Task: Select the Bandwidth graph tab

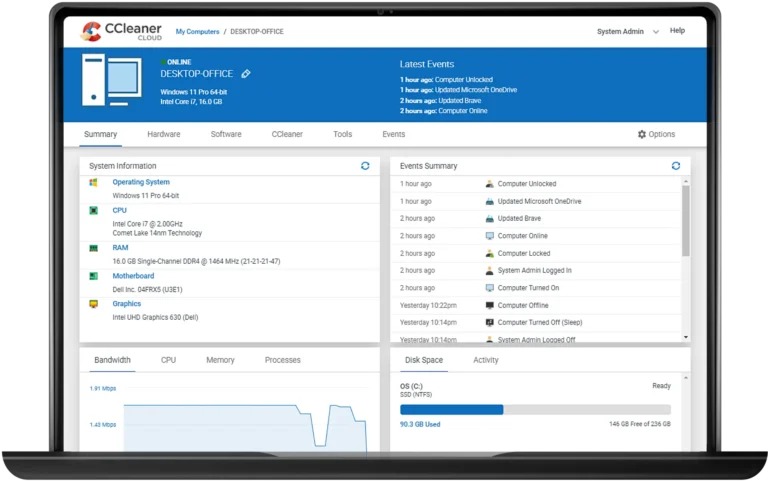Action: [112, 360]
